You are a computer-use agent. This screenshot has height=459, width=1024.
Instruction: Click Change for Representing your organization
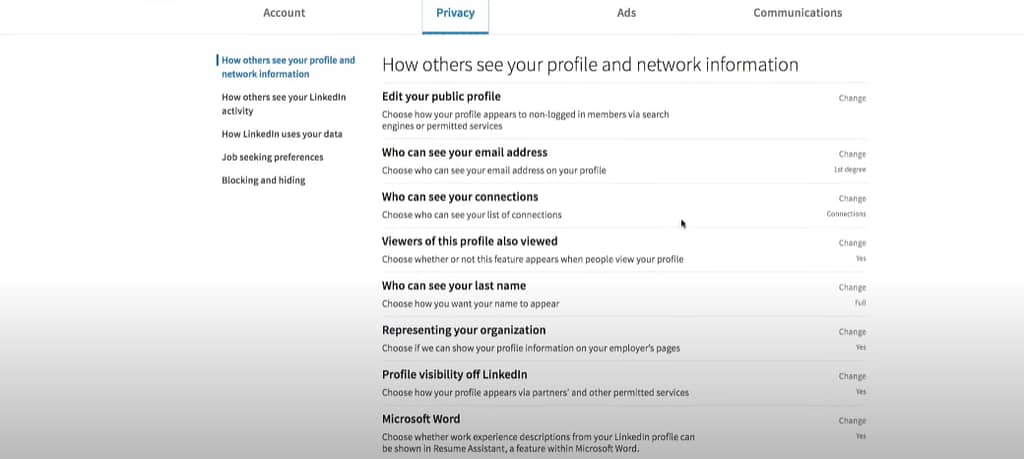point(852,332)
